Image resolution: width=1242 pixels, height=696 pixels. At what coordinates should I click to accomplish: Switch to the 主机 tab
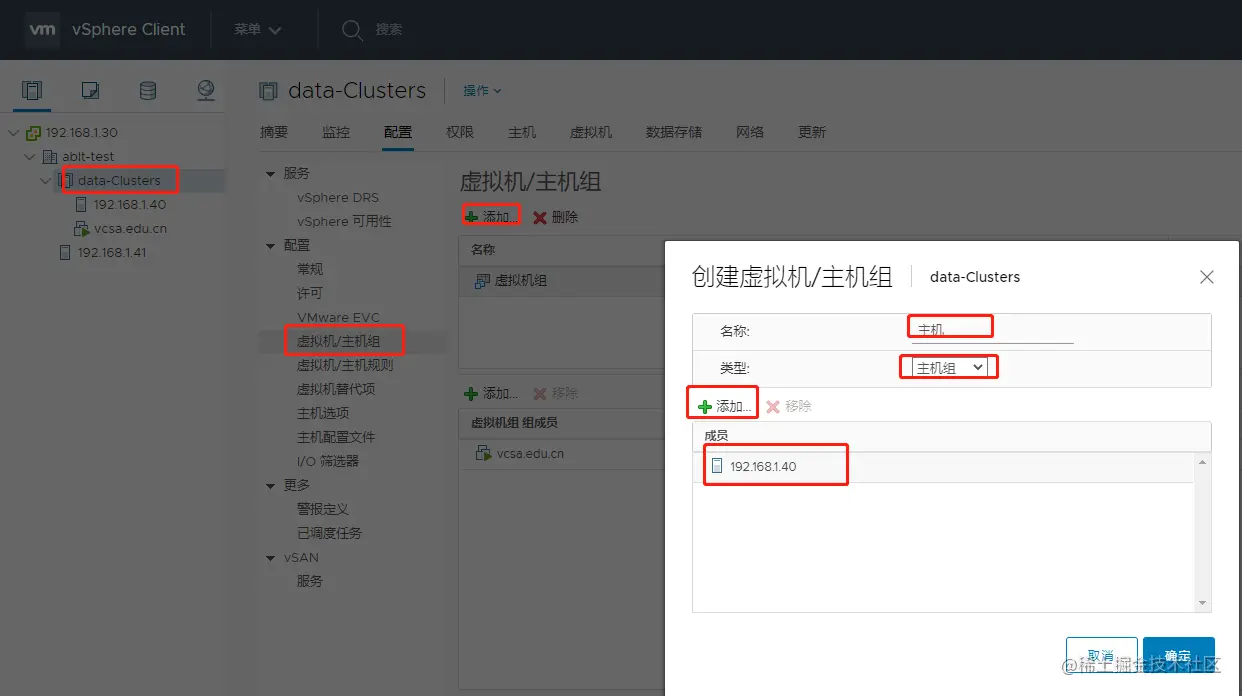point(522,132)
